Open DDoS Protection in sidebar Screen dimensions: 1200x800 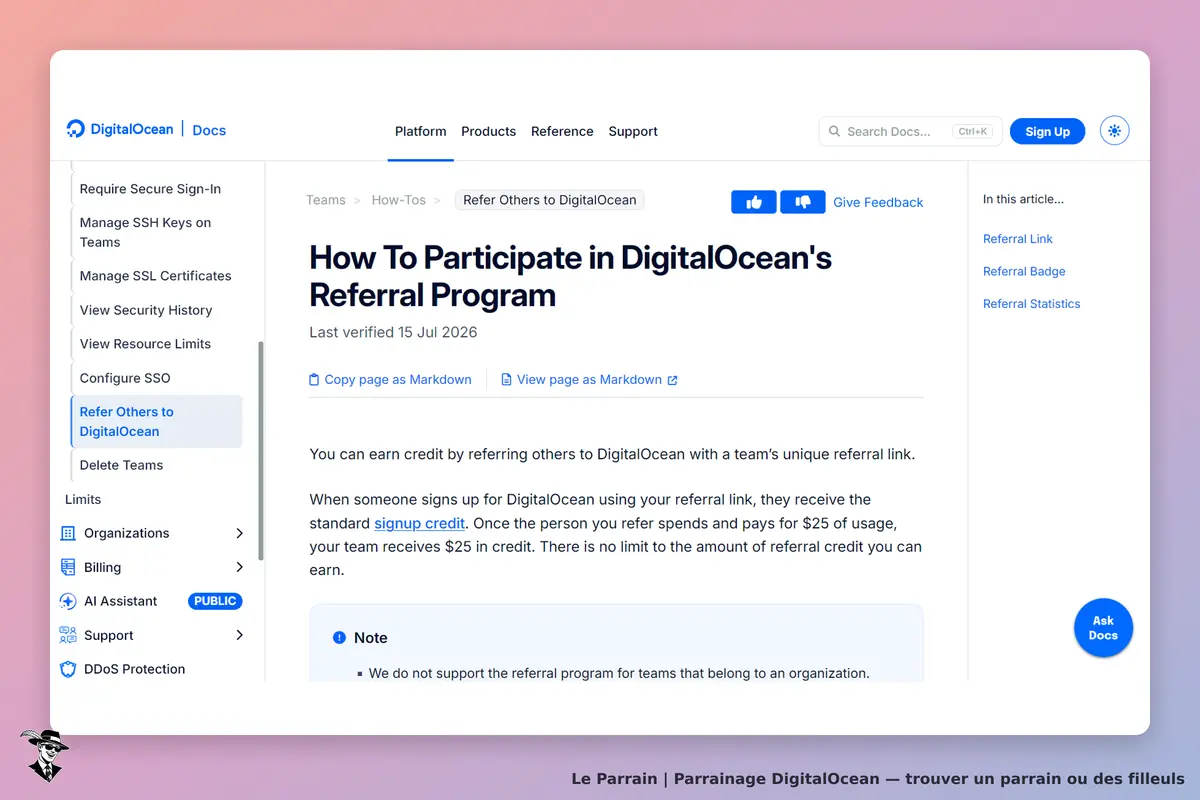point(135,669)
